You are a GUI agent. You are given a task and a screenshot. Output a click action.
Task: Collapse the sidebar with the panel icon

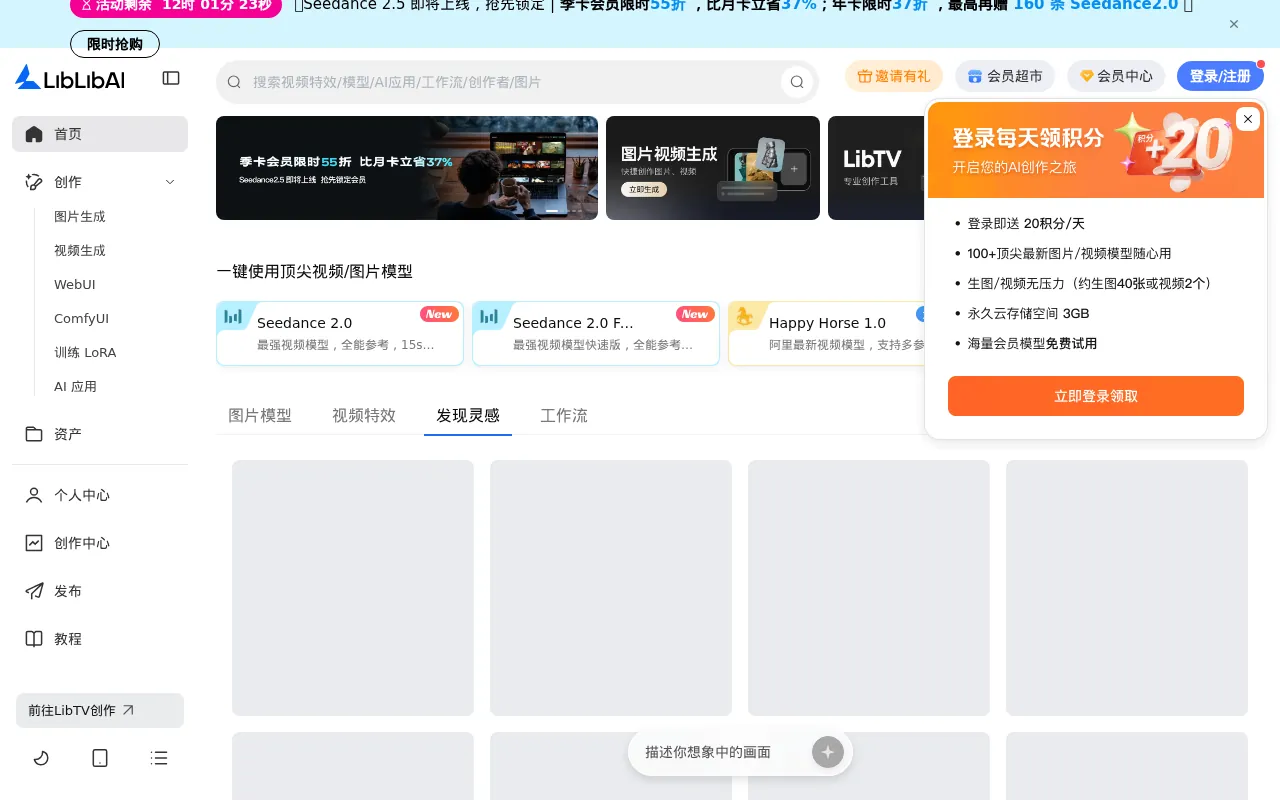point(171,78)
